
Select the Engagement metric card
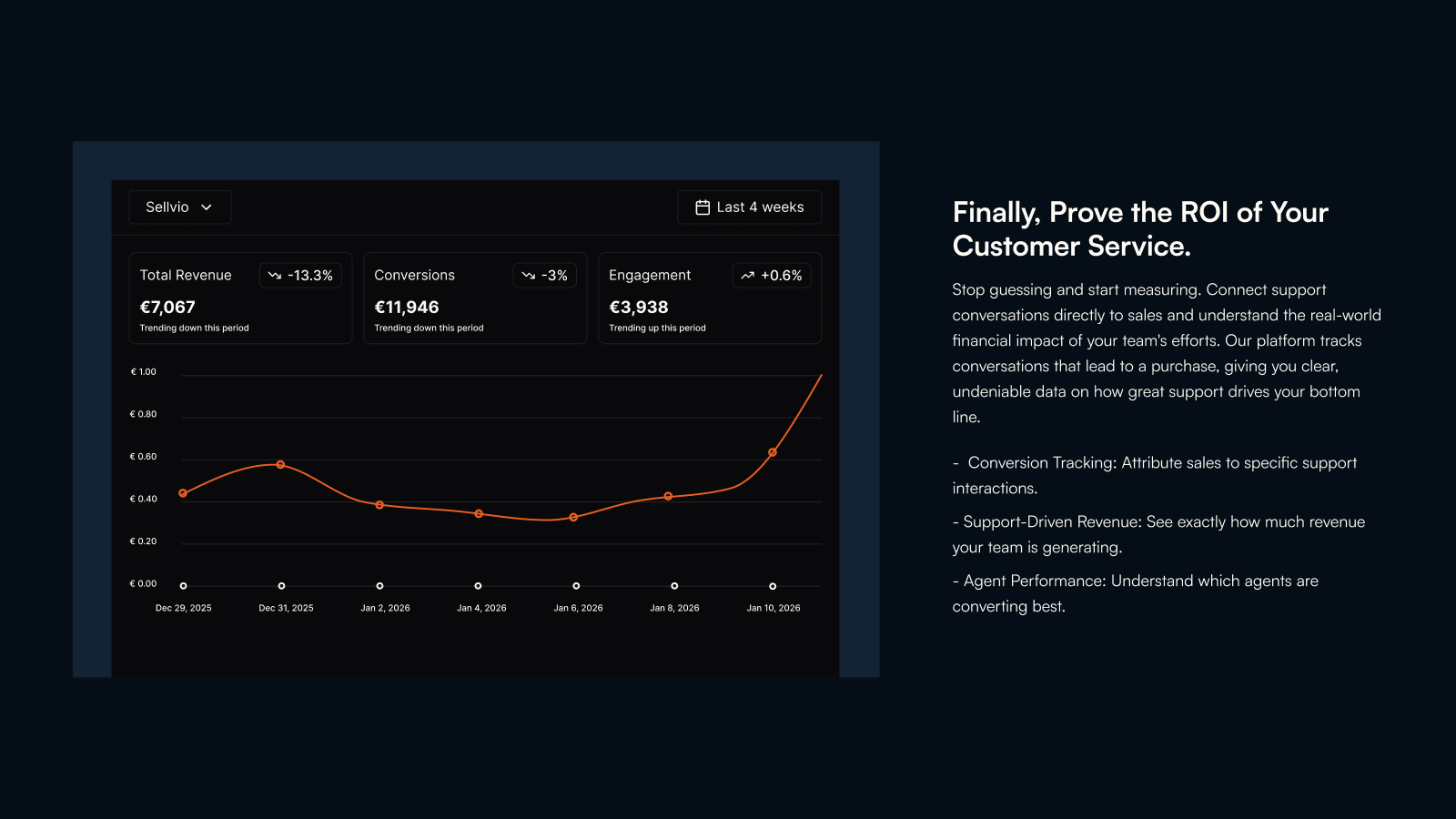(710, 298)
